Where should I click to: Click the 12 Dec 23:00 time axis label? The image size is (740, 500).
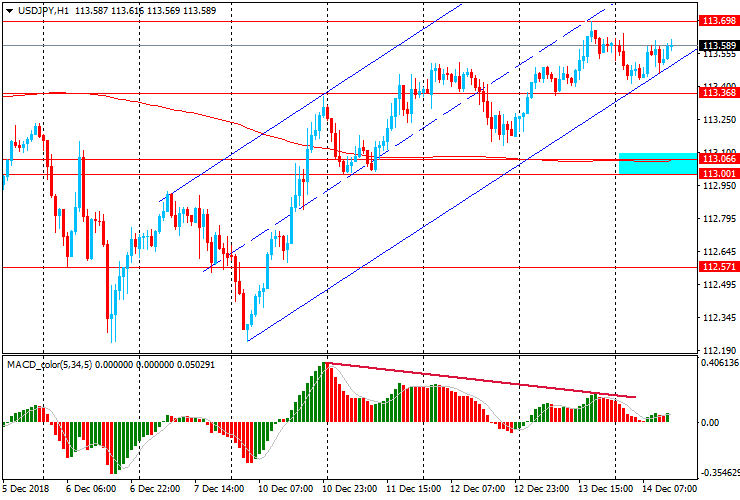tap(542, 488)
